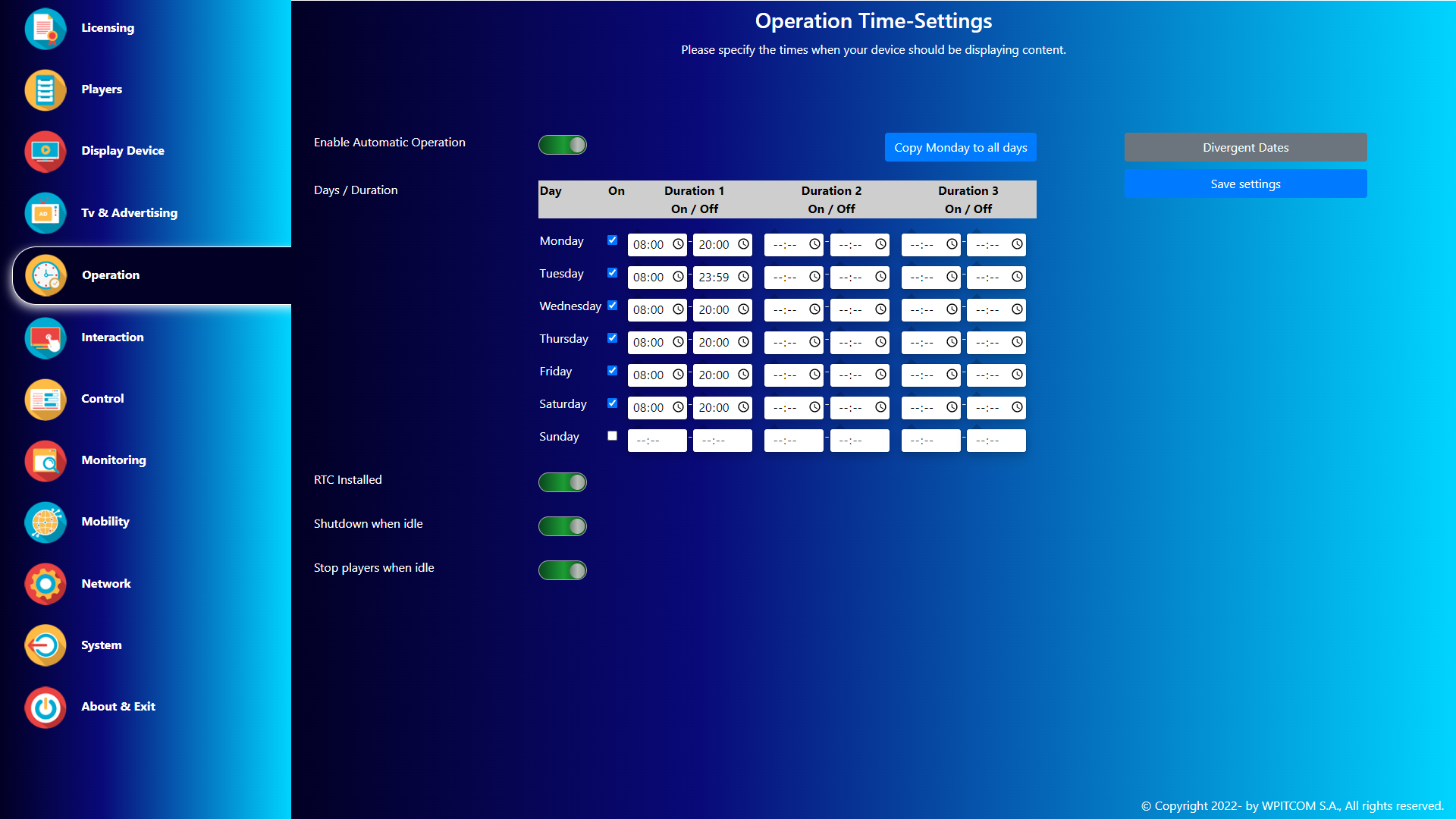The width and height of the screenshot is (1456, 819).
Task: Check the Sunday On checkbox
Action: [612, 436]
